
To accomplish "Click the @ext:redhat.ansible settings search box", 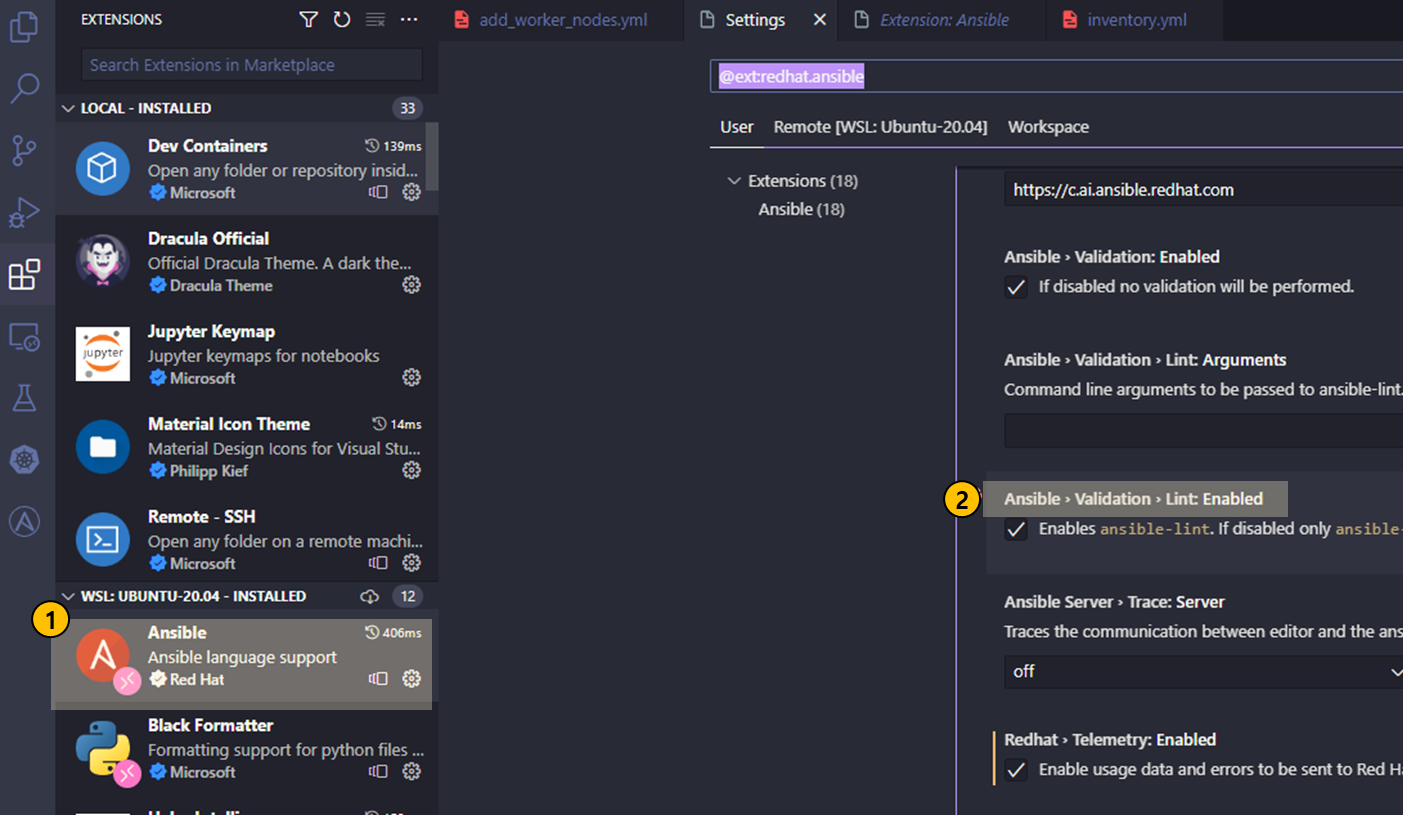I will coord(1056,76).
